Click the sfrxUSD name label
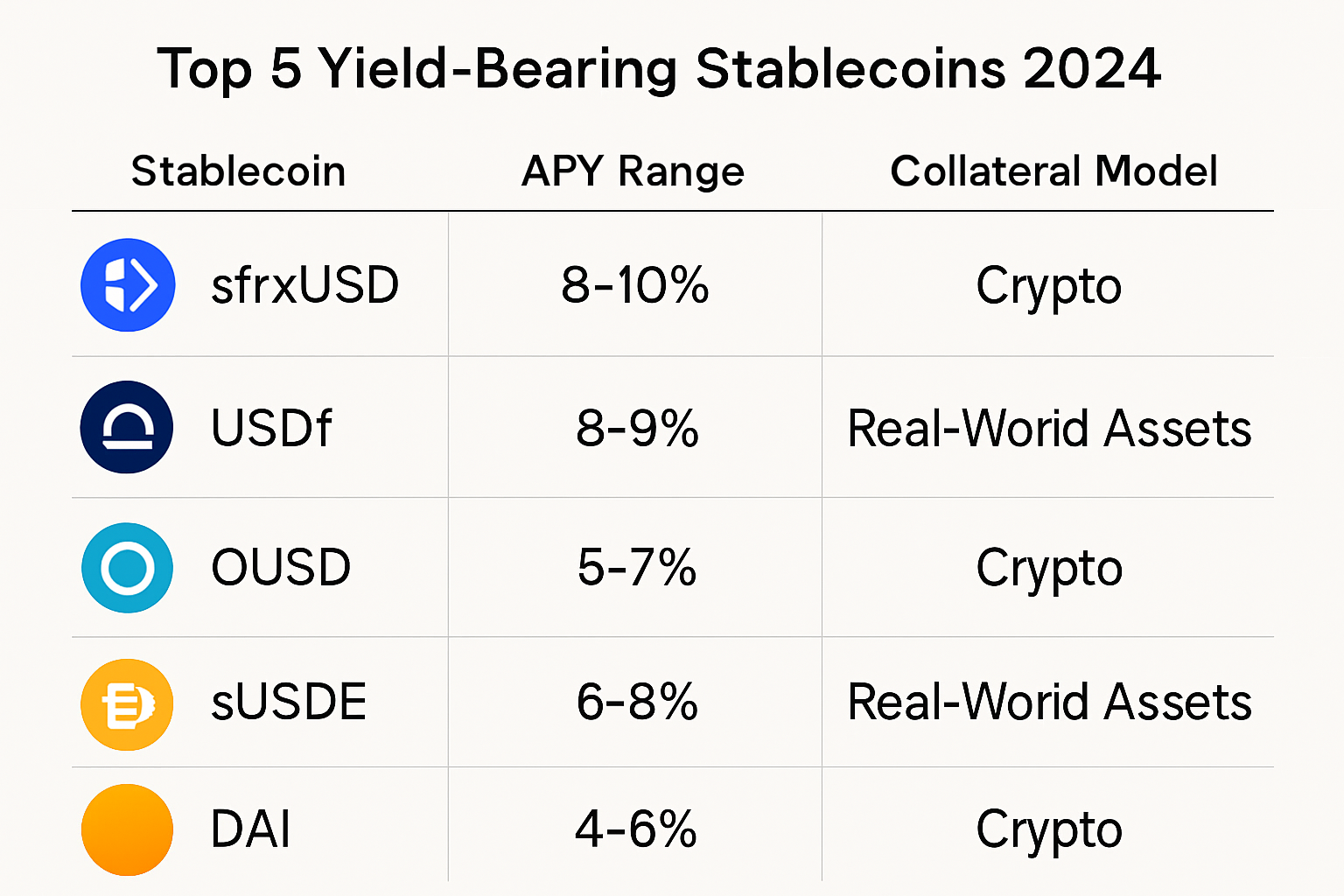Screen dimensions: 1344x896 [x=304, y=285]
